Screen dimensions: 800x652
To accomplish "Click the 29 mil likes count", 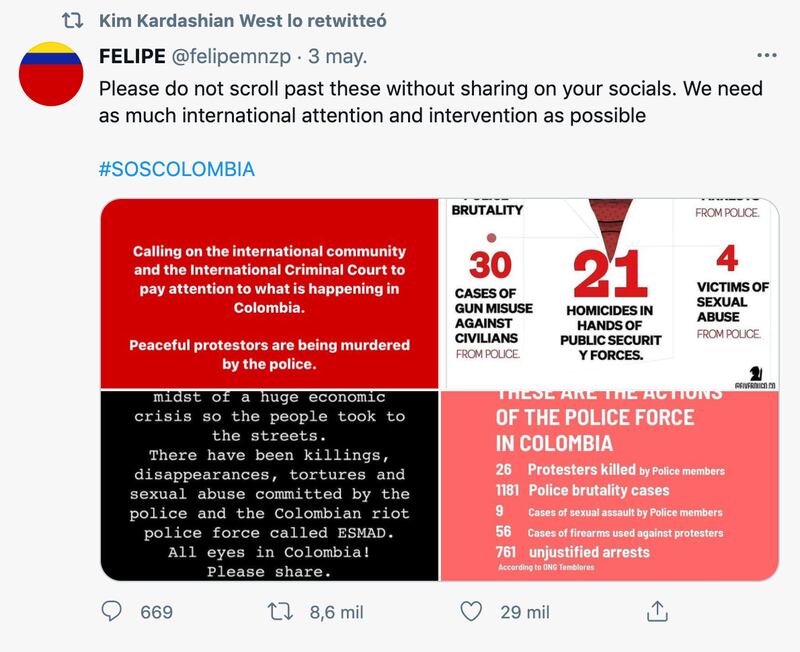I will pyautogui.click(x=525, y=612).
